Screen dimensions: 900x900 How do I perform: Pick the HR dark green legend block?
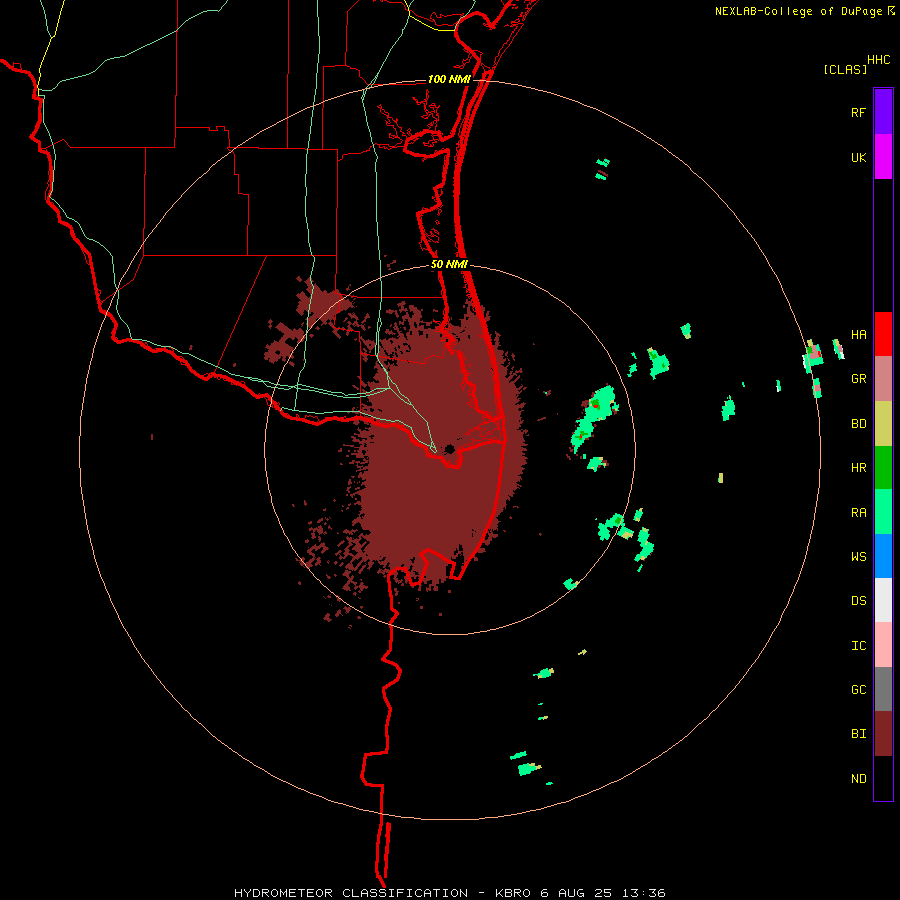click(883, 468)
